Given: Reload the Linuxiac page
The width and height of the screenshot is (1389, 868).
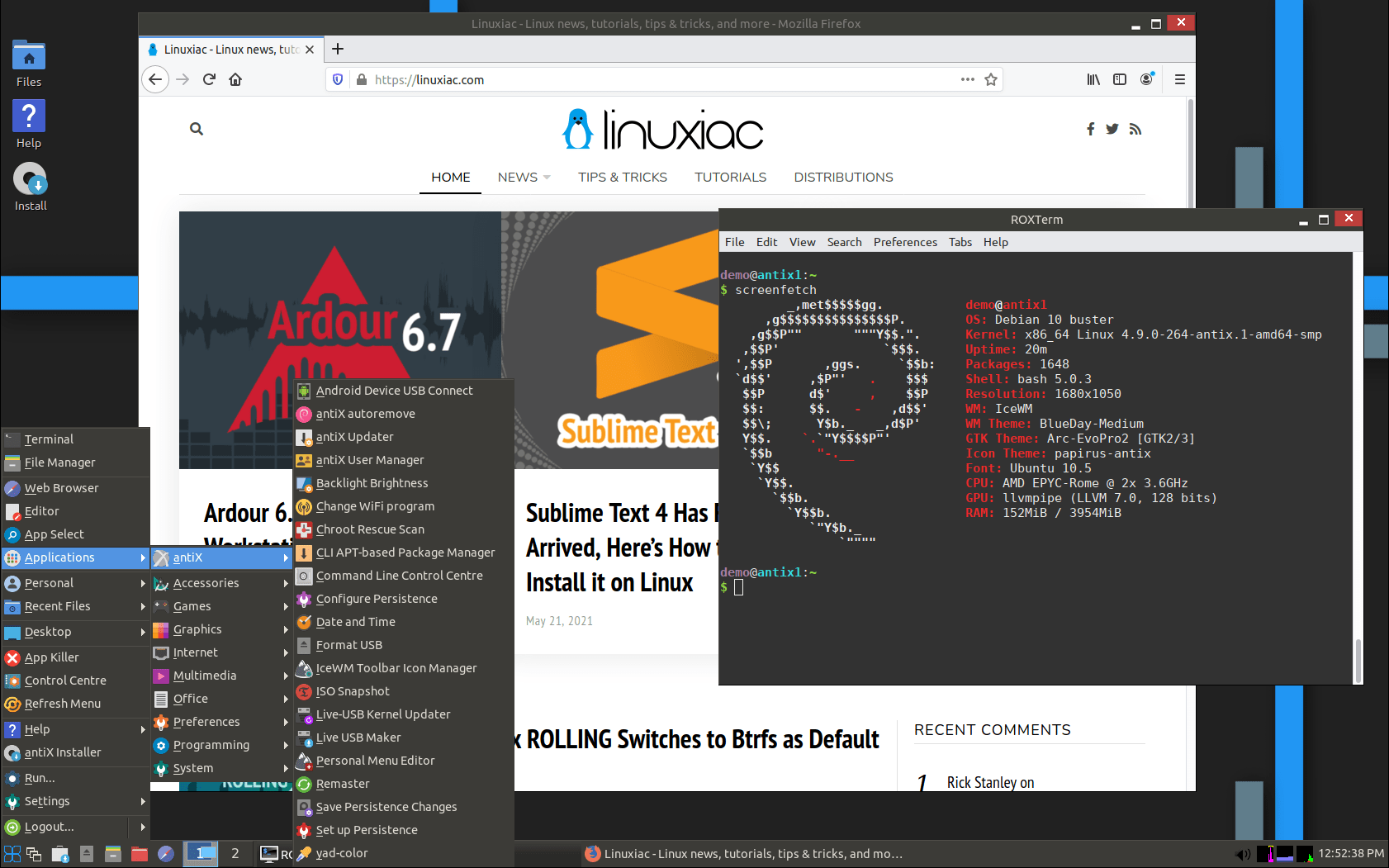Looking at the screenshot, I should pos(209,79).
